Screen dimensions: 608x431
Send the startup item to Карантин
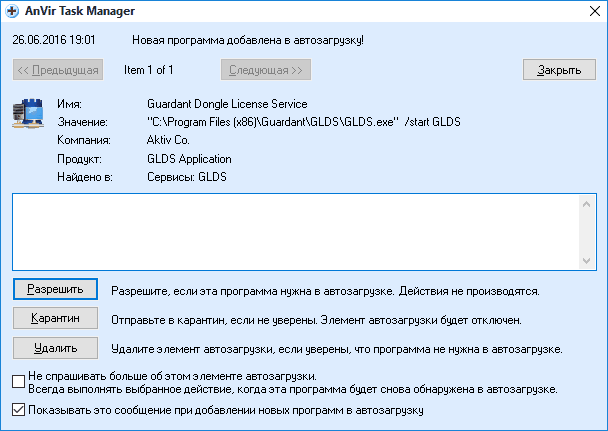click(x=55, y=319)
